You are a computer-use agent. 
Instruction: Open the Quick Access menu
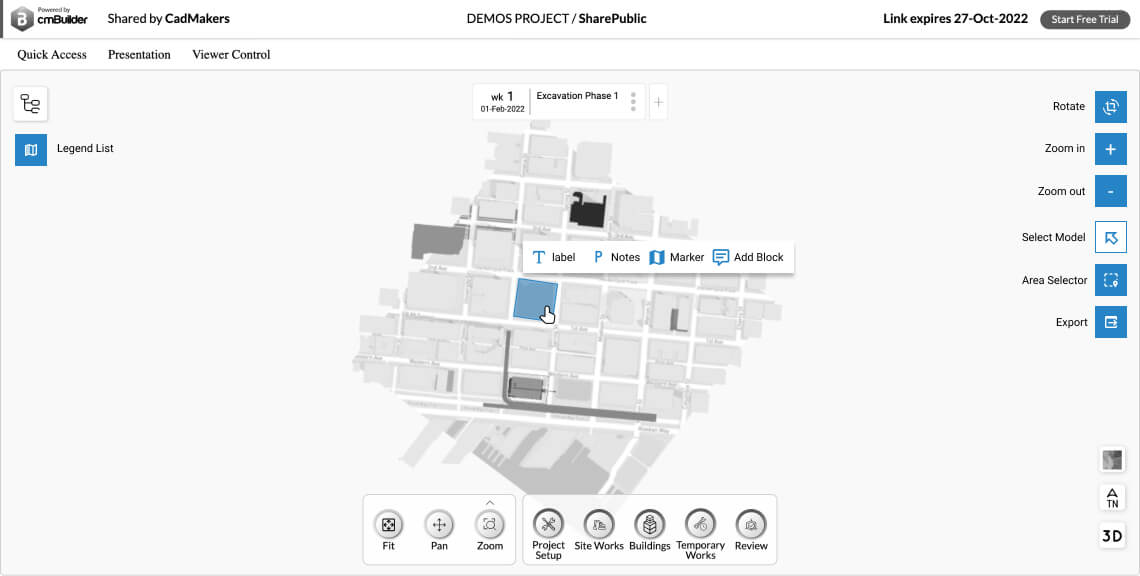tap(52, 55)
